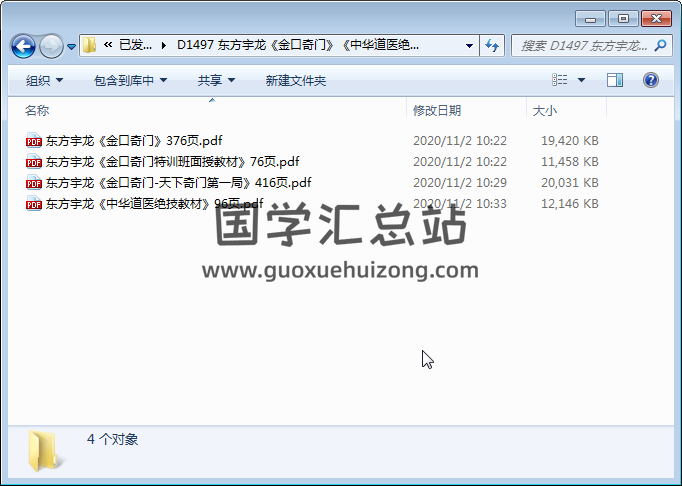Select PDF icon of 《金口奇门-天下奇门第一局》416页.pdf

pyautogui.click(x=33, y=182)
